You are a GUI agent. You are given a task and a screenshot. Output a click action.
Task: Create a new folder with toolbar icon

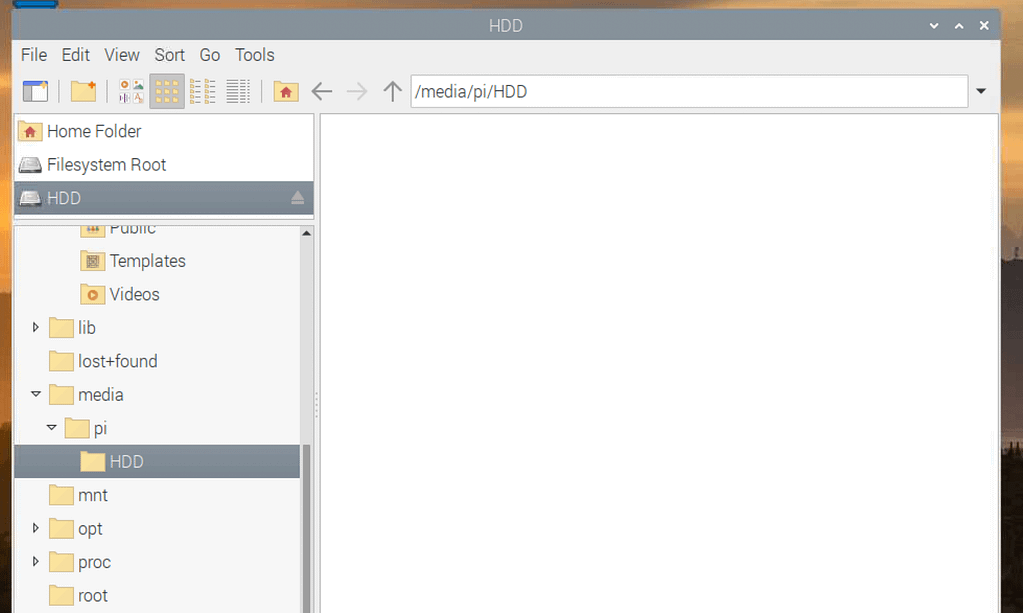(84, 91)
